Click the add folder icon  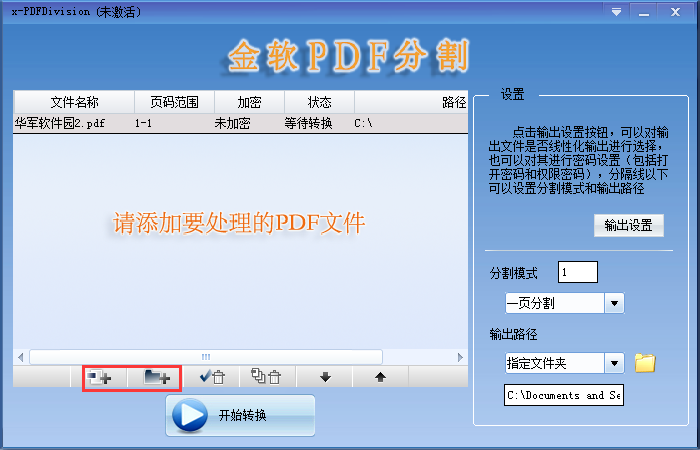point(156,377)
